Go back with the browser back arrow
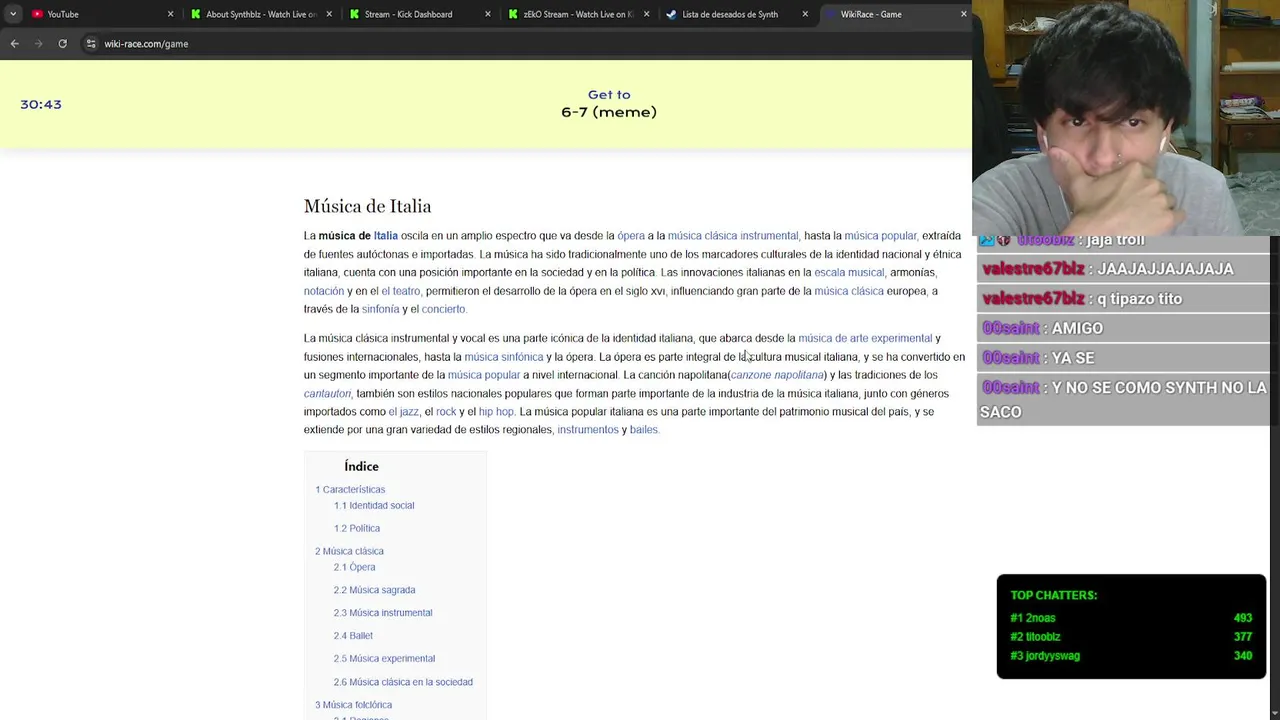 pos(14,44)
